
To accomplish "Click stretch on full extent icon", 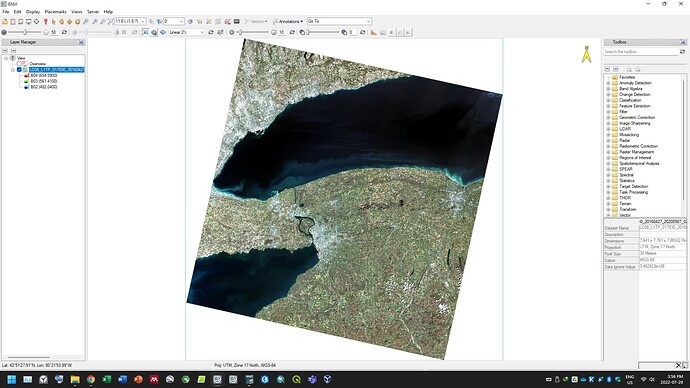I will pyautogui.click(x=145, y=32).
